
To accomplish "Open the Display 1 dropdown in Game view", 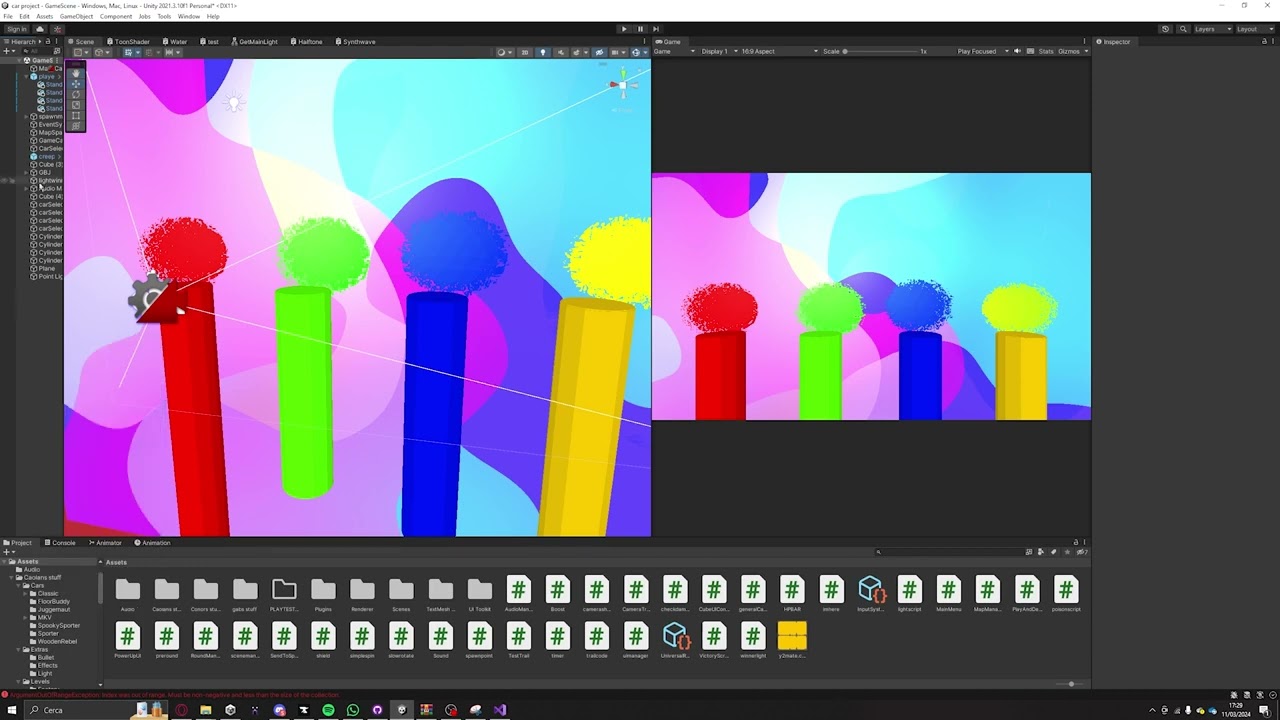I will (x=718, y=52).
